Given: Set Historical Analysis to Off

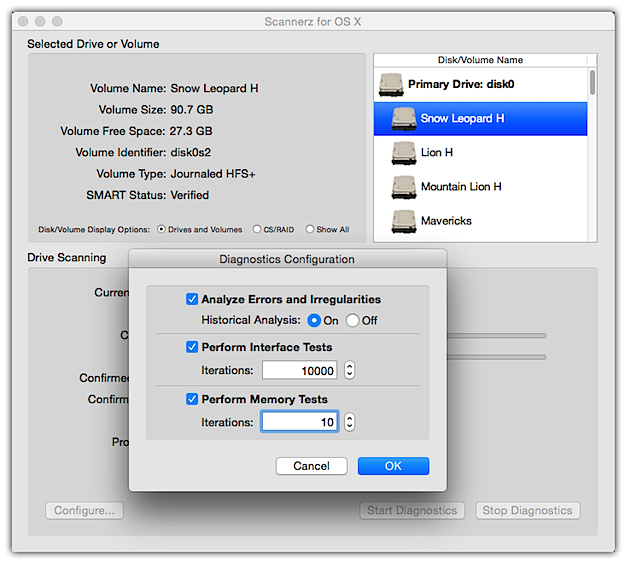Looking at the screenshot, I should point(352,320).
